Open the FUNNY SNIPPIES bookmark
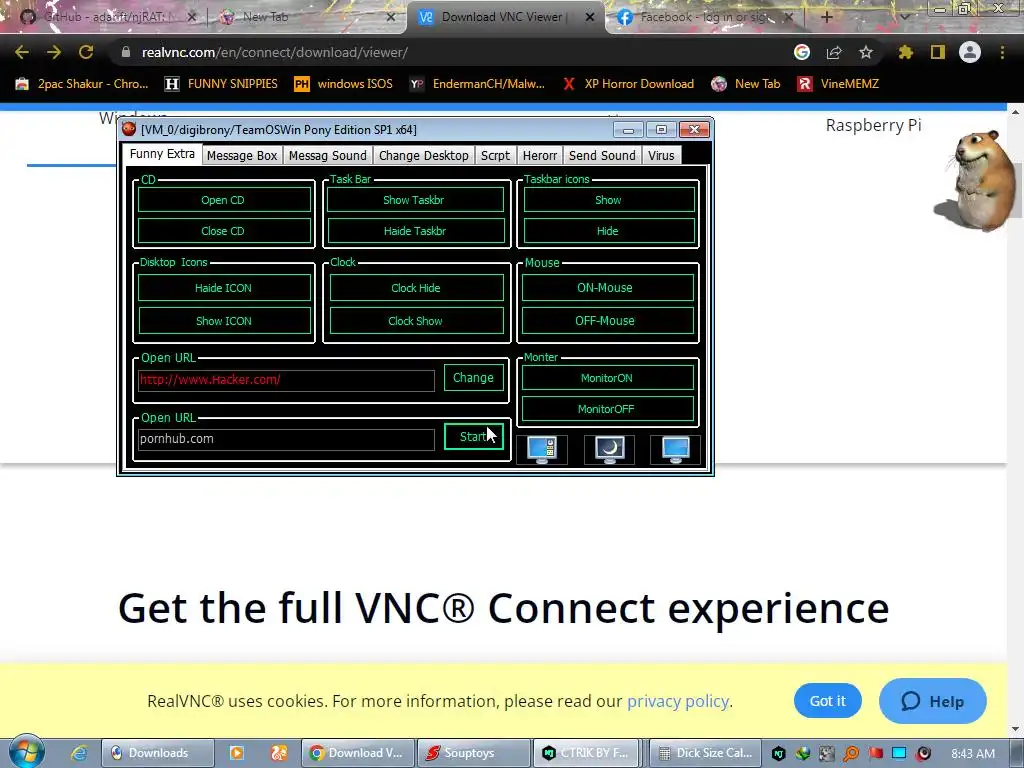Viewport: 1024px width, 768px height. point(221,84)
